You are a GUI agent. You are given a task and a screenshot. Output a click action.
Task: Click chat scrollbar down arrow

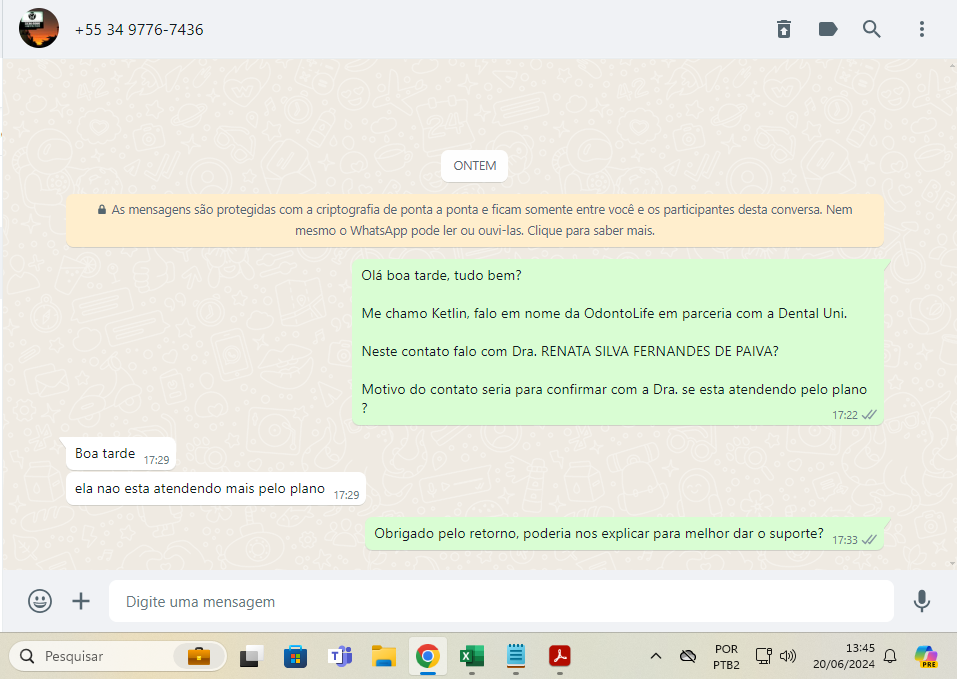click(952, 564)
